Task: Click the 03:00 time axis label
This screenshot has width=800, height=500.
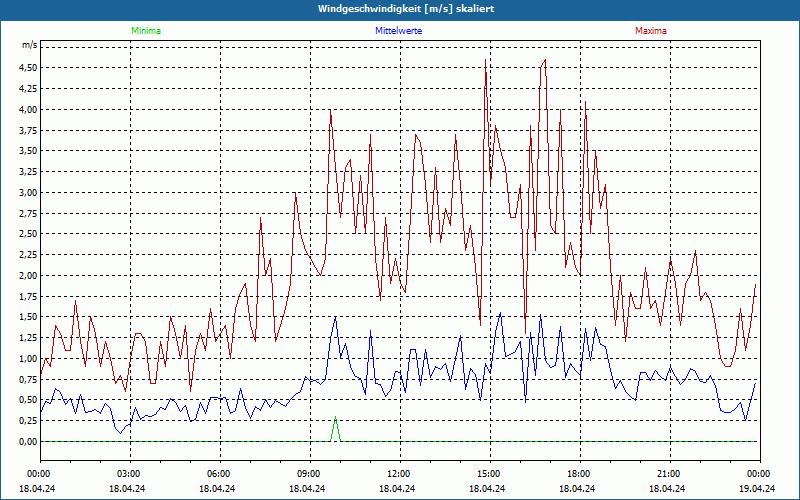Action: [x=128, y=474]
